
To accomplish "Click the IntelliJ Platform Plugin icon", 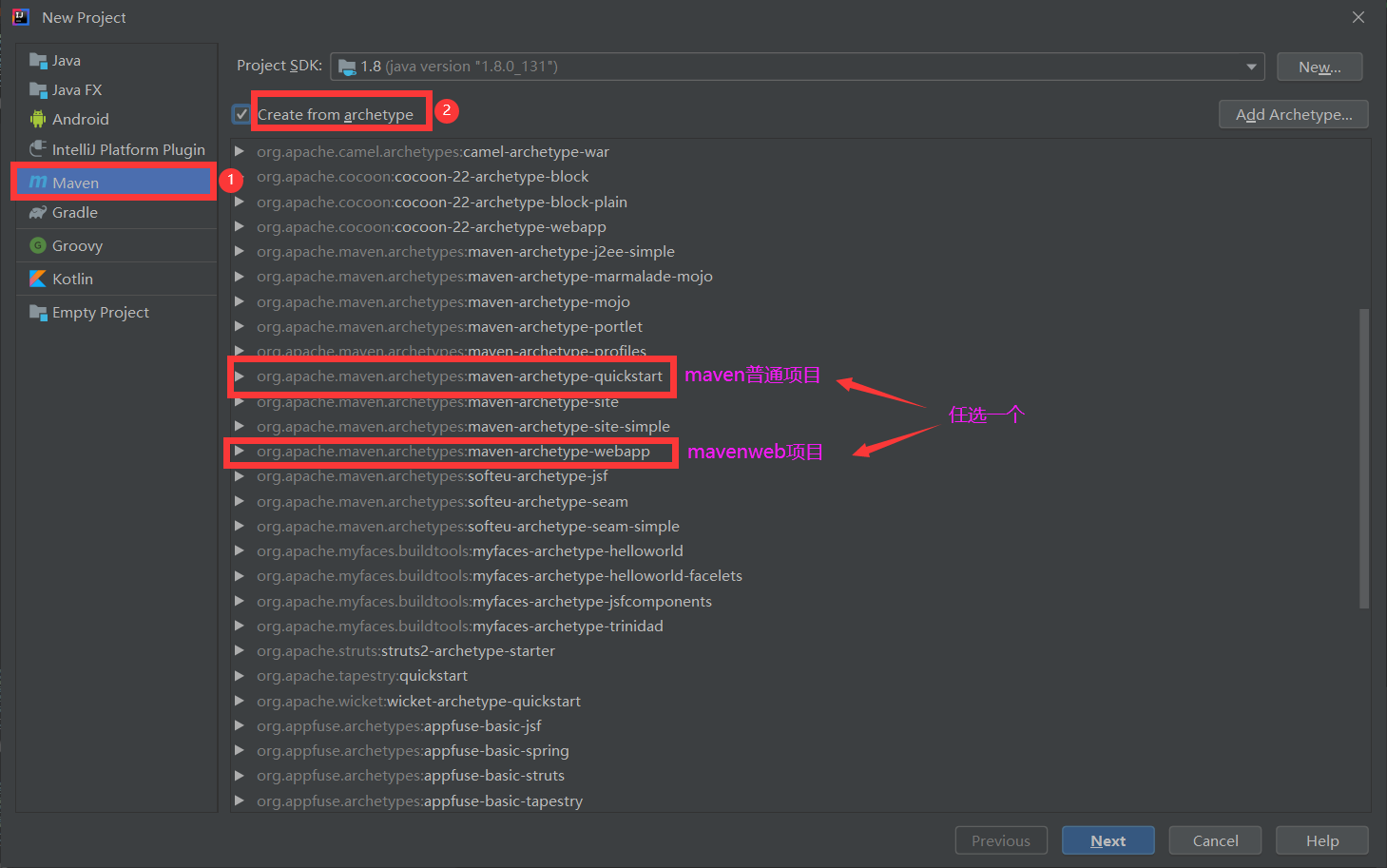I will 38,149.
